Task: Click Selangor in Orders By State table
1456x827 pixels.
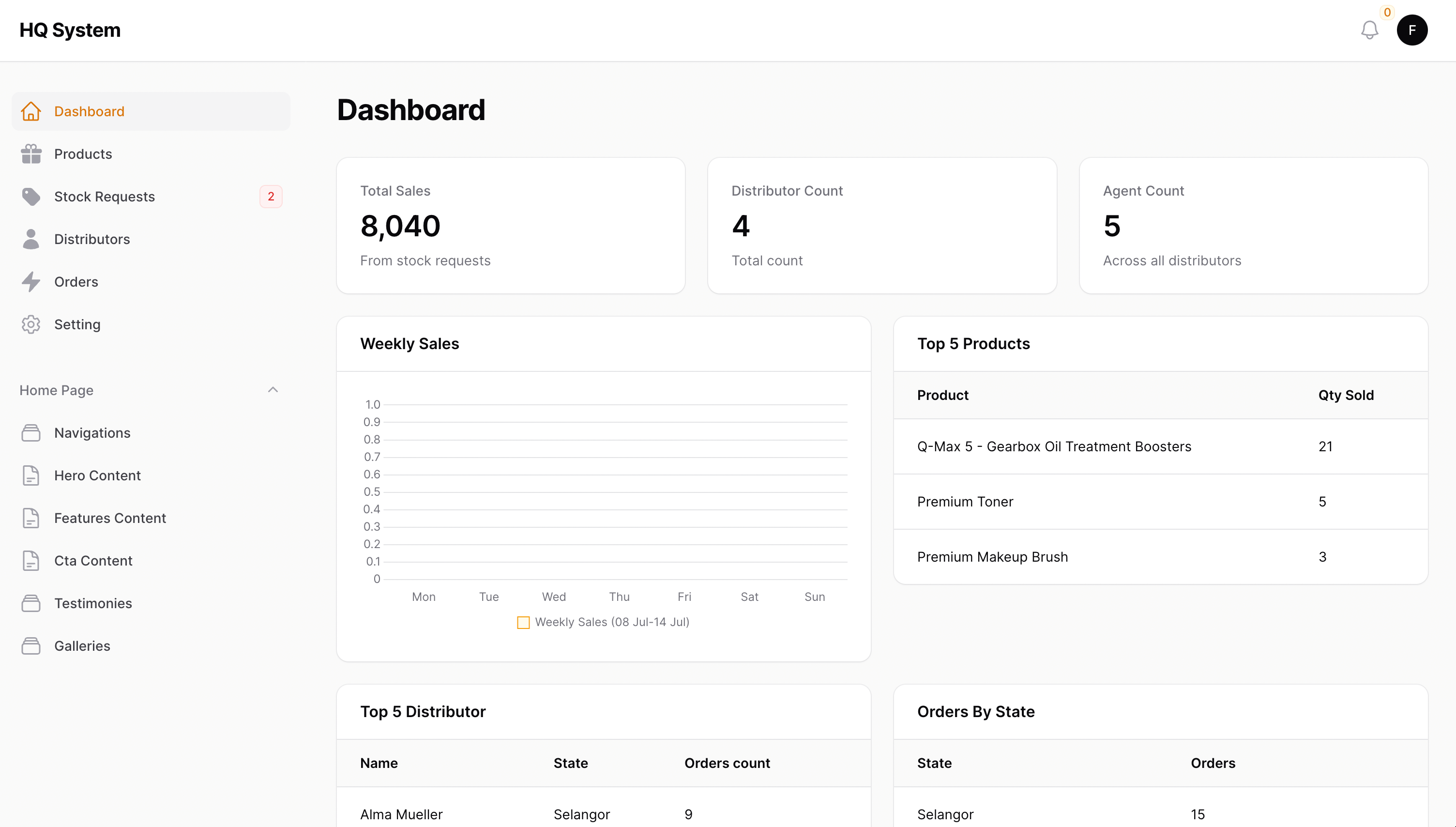Action: point(945,814)
